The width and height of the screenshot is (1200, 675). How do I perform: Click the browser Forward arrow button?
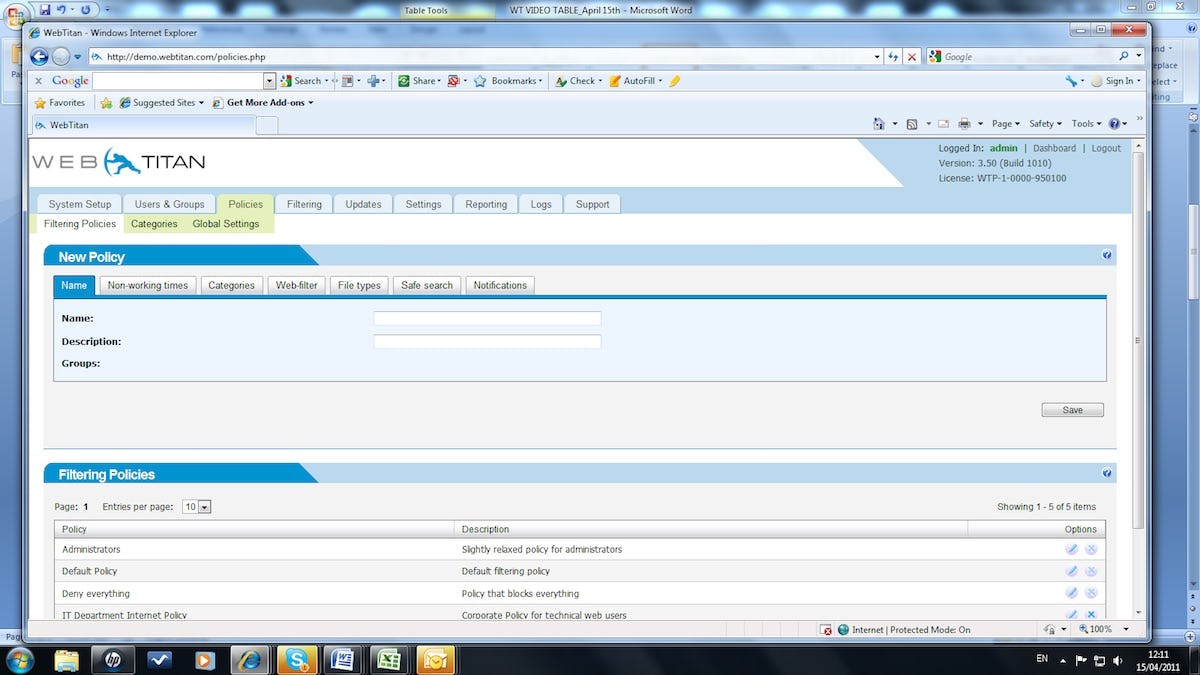[61, 57]
